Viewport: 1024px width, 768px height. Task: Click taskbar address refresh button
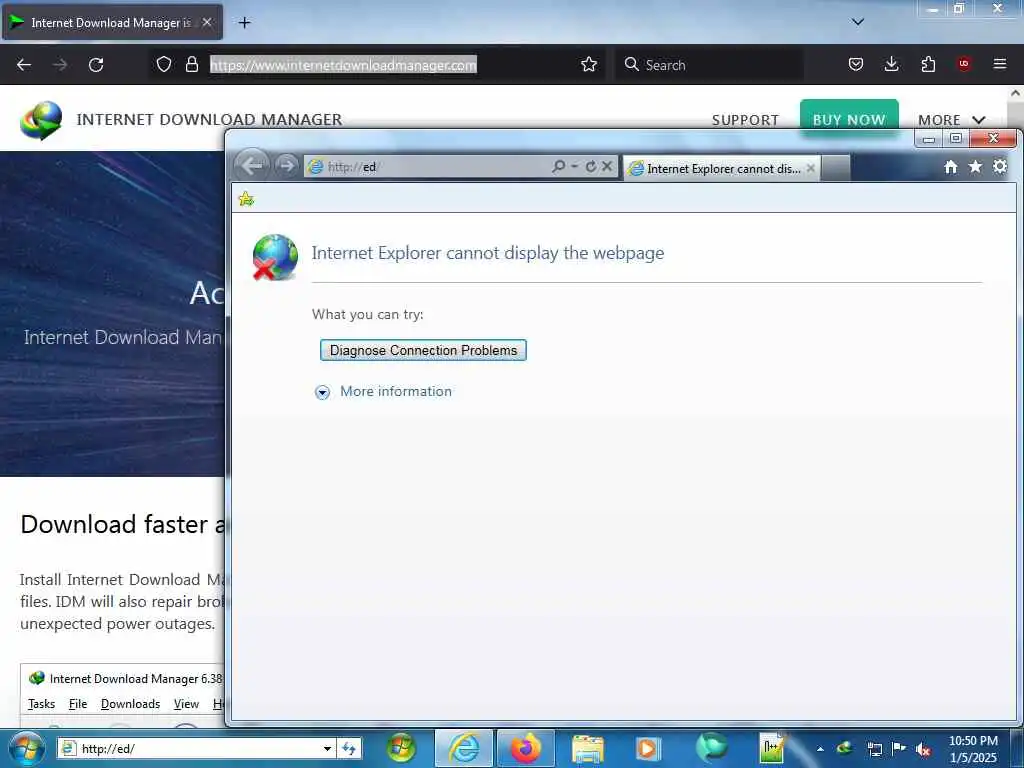click(349, 748)
